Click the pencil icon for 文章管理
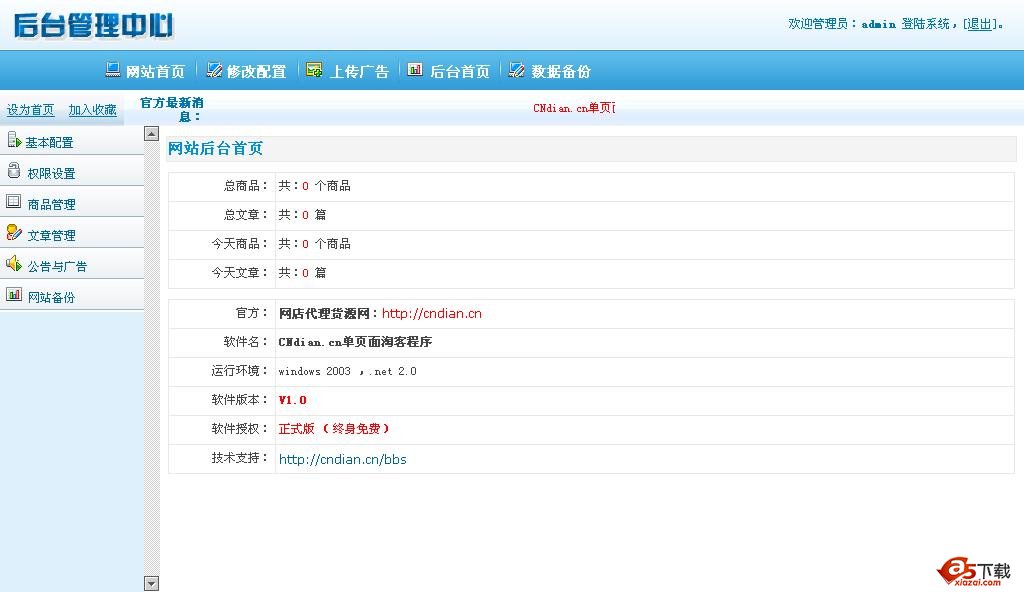Image resolution: width=1024 pixels, height=592 pixels. [14, 233]
